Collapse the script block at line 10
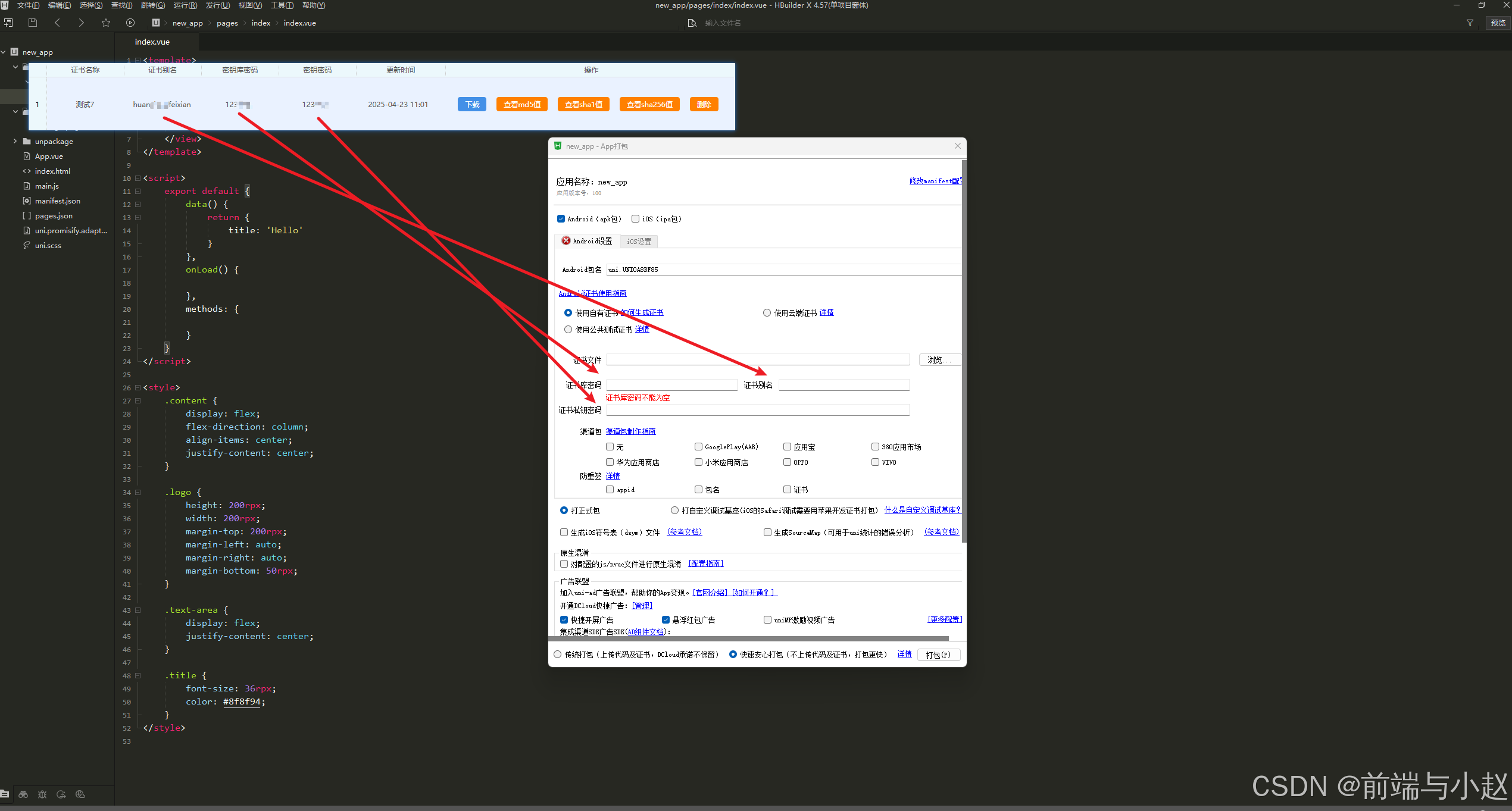 [x=138, y=179]
